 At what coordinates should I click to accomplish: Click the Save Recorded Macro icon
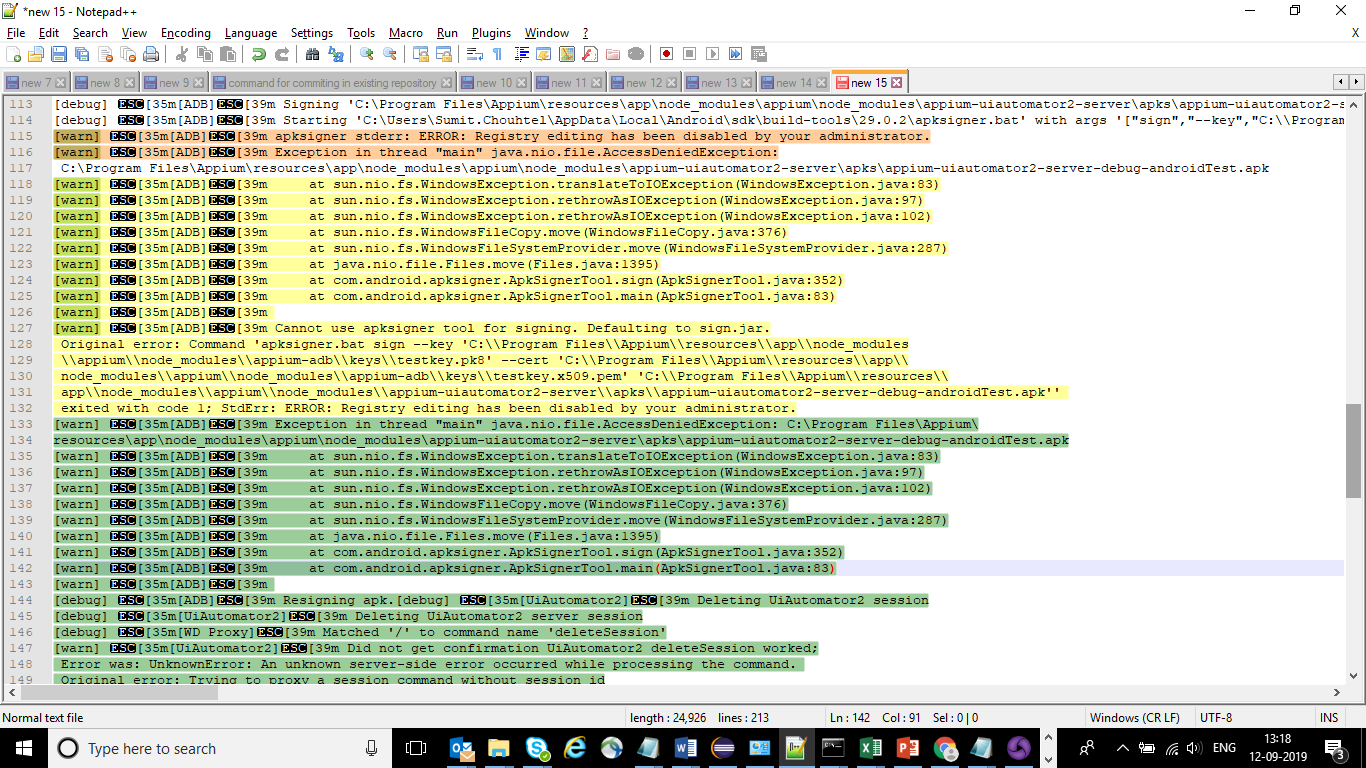point(759,54)
